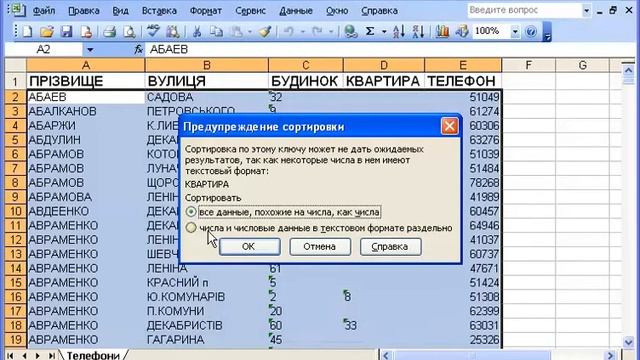
Task: Select column F header
Action: (x=529, y=65)
